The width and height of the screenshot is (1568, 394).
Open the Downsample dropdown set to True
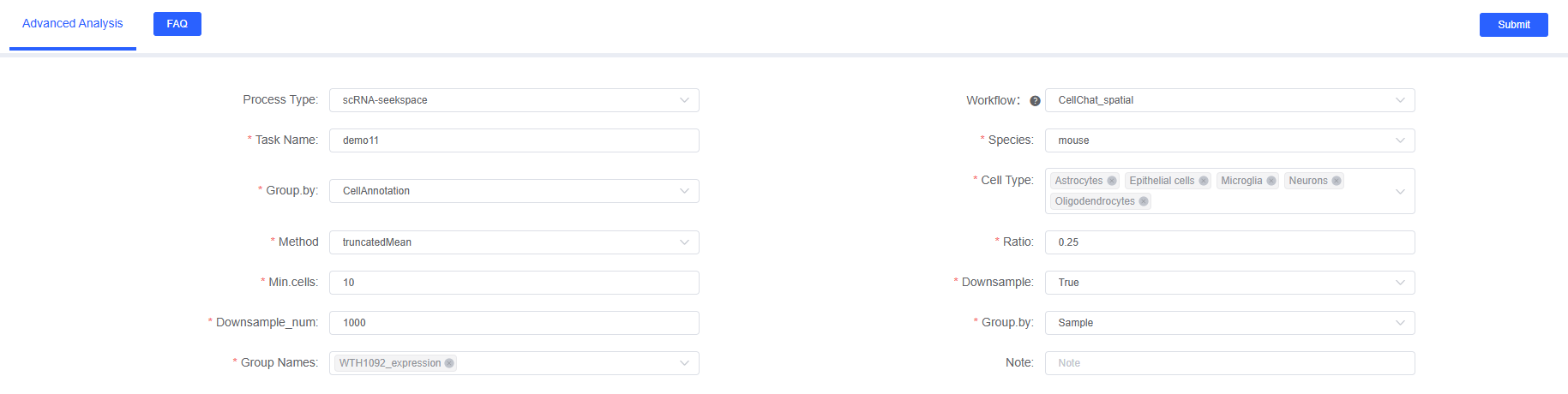tap(1229, 283)
